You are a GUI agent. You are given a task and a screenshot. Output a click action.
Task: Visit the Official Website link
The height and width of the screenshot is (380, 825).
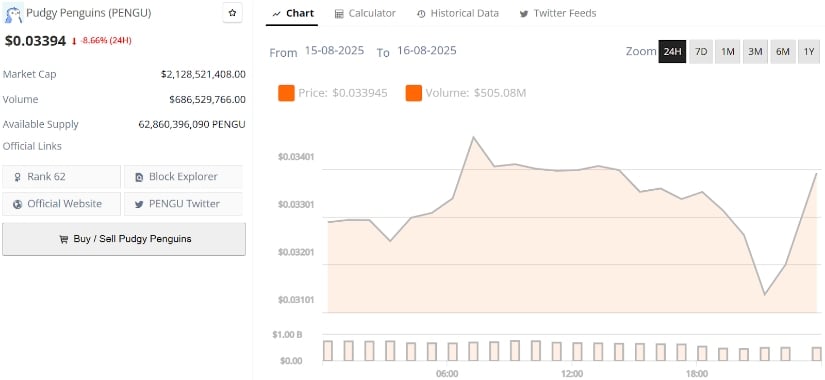[62, 204]
